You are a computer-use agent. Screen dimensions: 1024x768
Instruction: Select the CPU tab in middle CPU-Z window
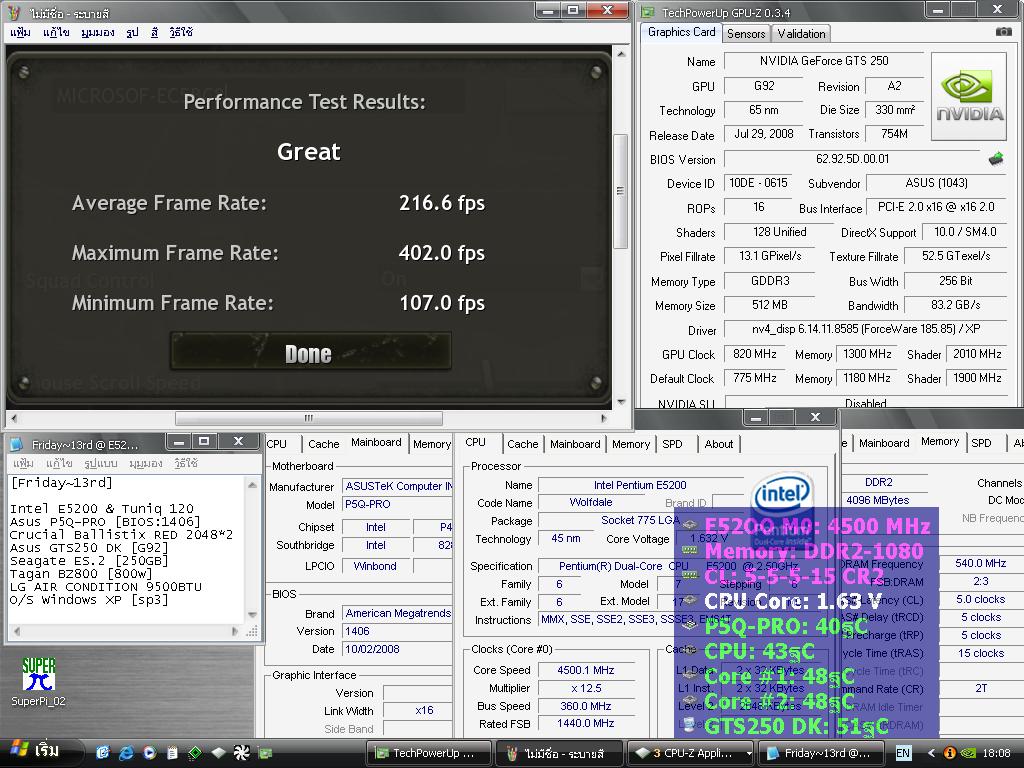(475, 442)
